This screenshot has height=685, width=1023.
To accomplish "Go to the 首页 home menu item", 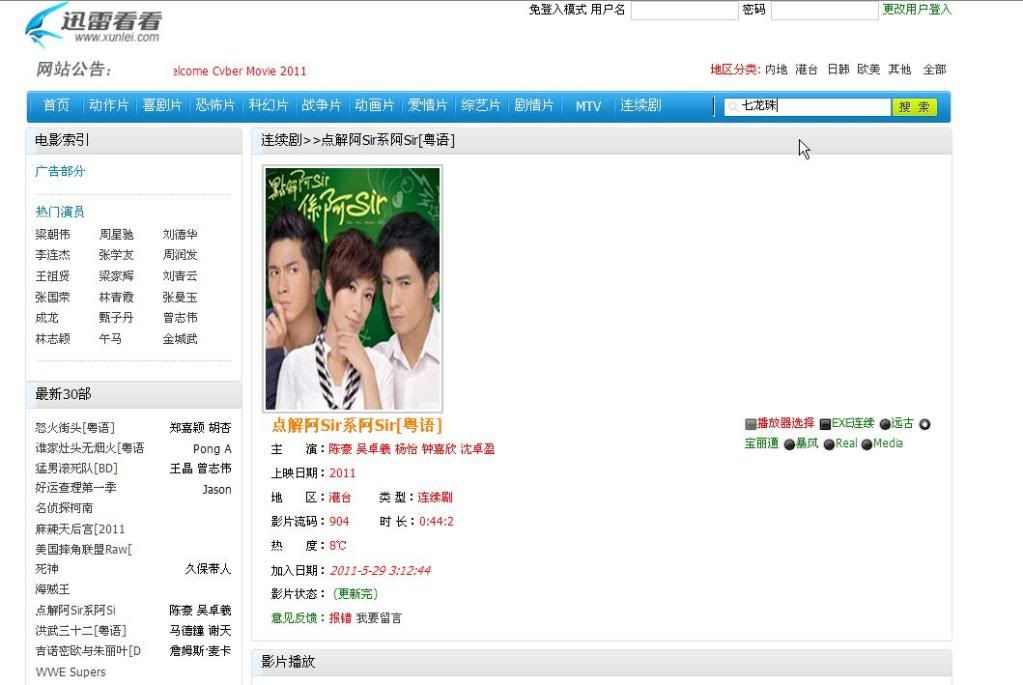I will [56, 106].
